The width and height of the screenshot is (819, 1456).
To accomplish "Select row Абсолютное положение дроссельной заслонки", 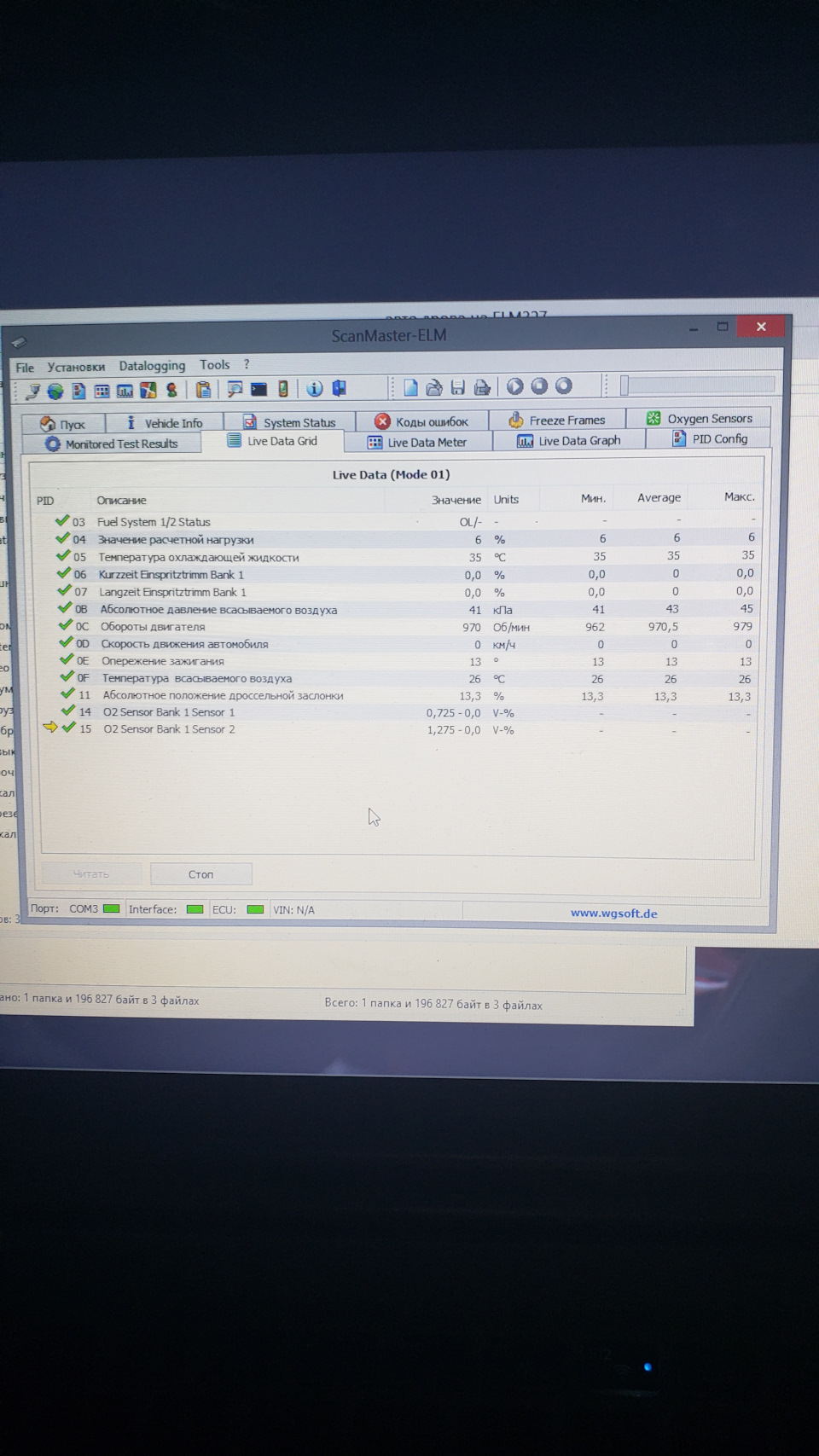I will [x=397, y=695].
